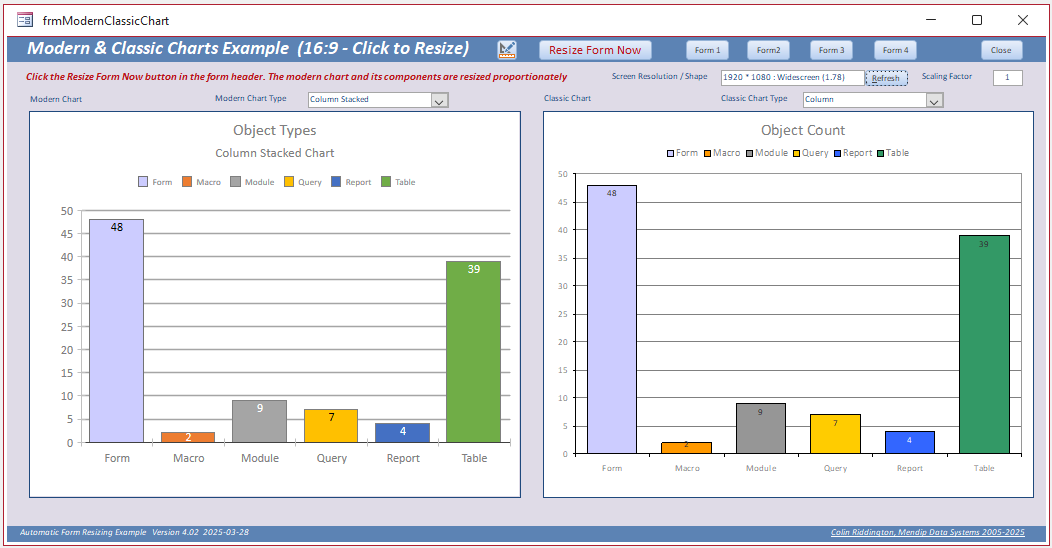This screenshot has height=548, width=1052.
Task: Expand the Modern Chart Type dropdown arrow
Action: point(439,101)
